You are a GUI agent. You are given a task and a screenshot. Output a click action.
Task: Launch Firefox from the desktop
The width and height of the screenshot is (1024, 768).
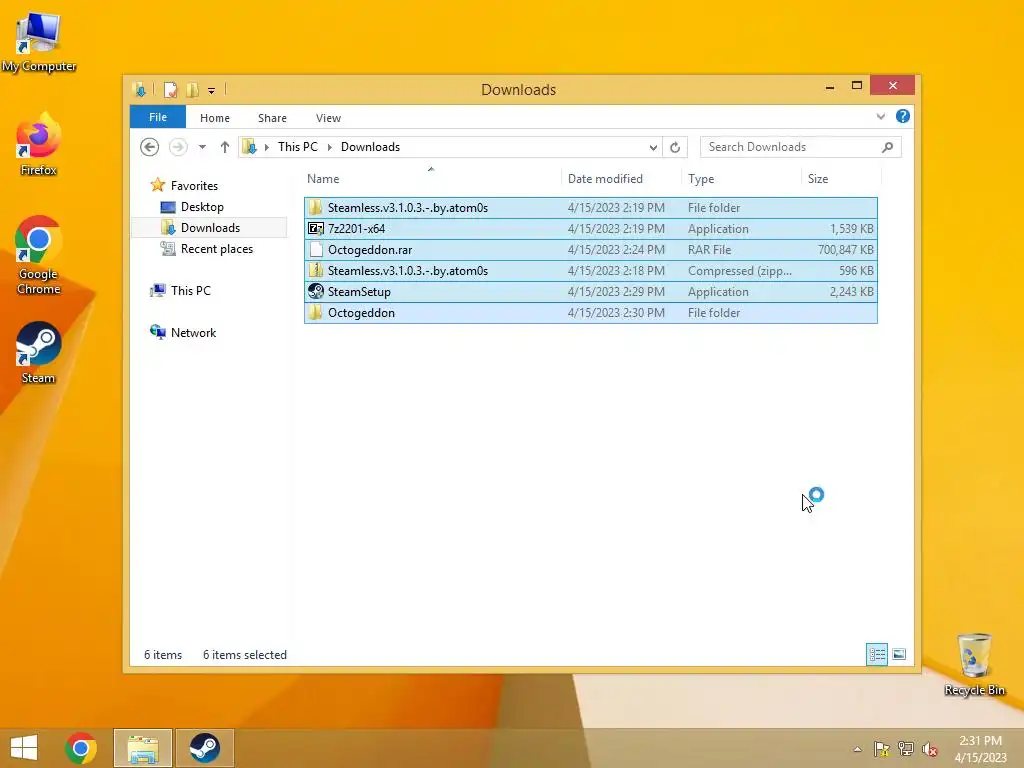[39, 145]
